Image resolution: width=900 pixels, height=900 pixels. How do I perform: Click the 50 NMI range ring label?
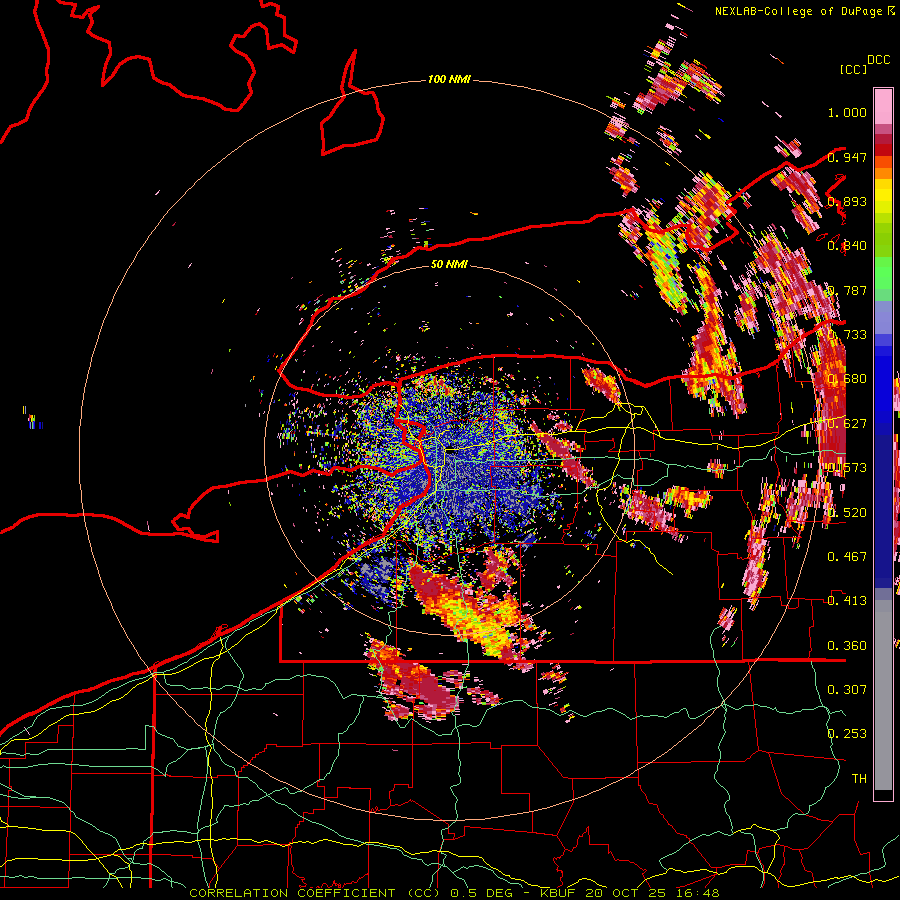coord(449,264)
